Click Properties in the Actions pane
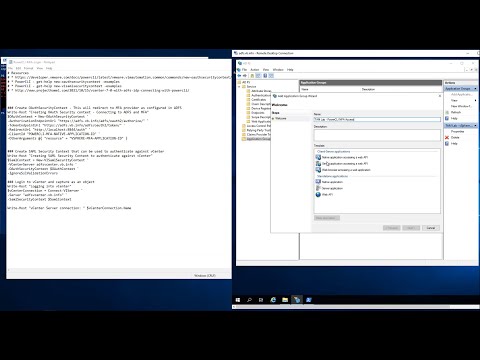Image resolution: width=480 pixels, height=360 pixels. pyautogui.click(x=457, y=131)
